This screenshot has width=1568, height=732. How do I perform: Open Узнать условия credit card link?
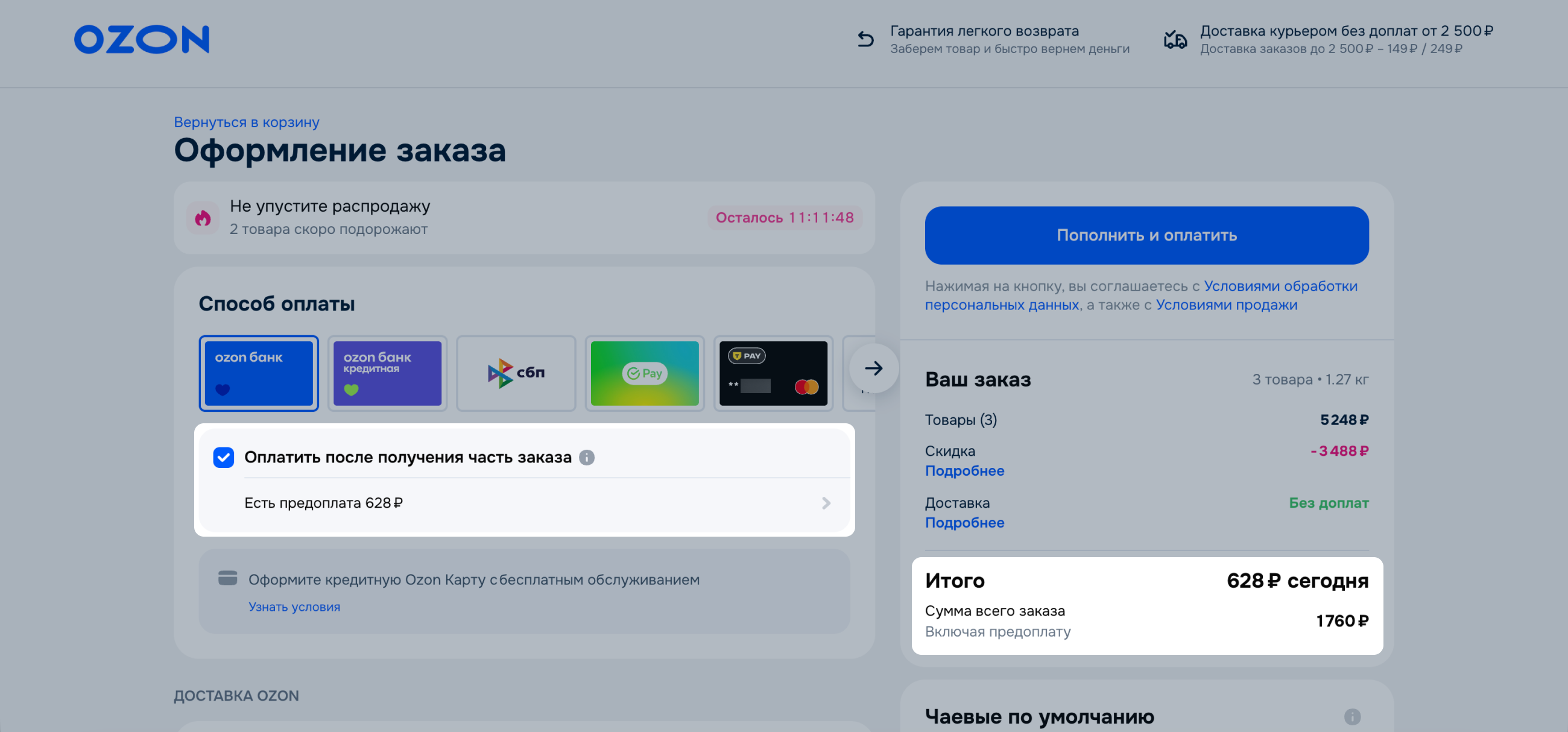pyautogui.click(x=294, y=607)
